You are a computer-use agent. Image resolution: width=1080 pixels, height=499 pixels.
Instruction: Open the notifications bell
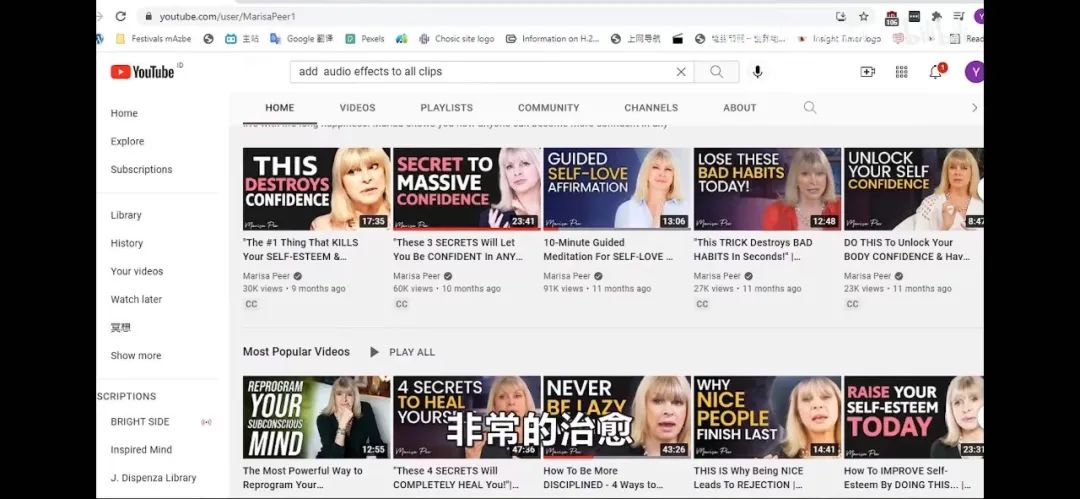pos(935,72)
